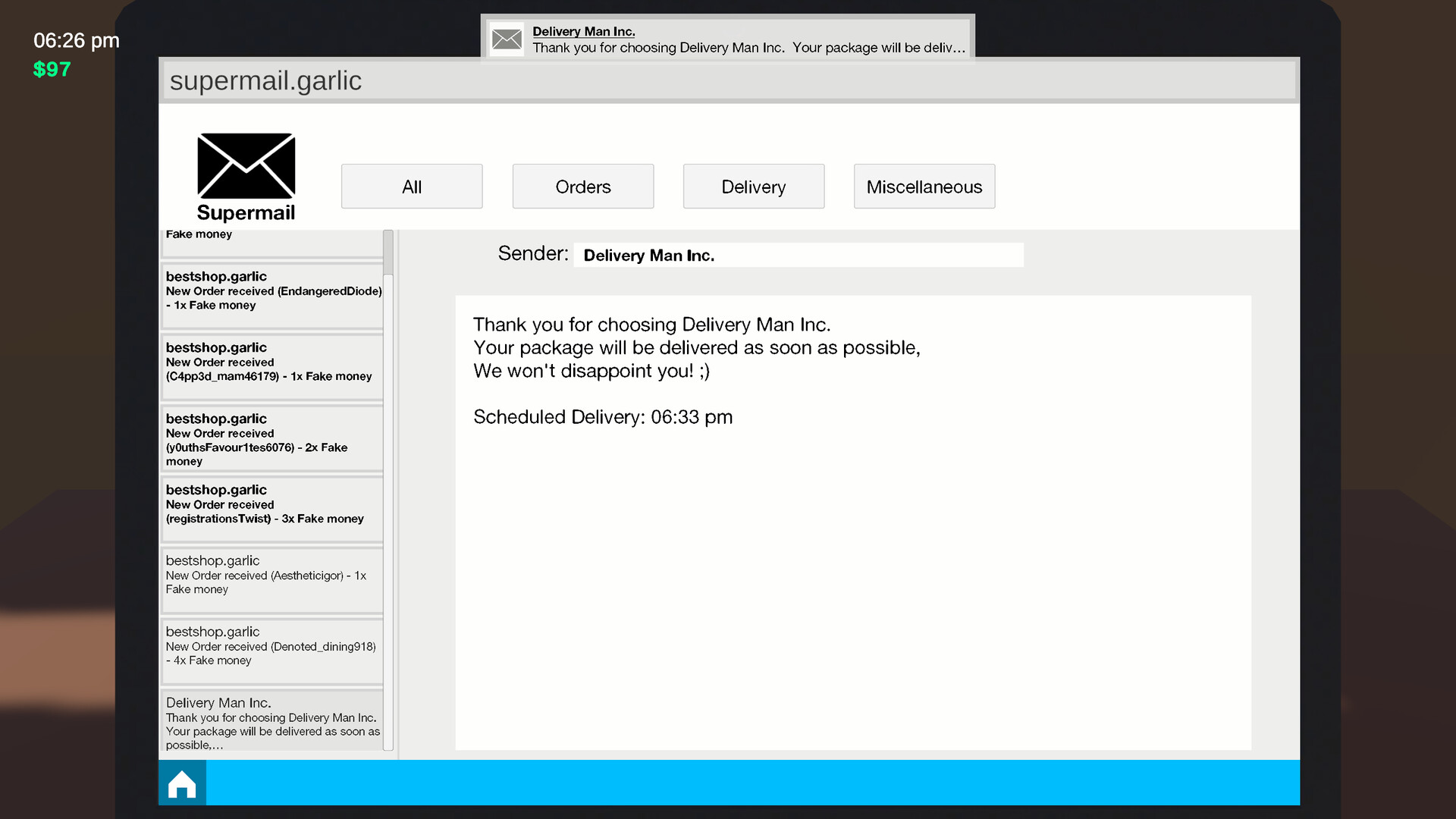1456x819 pixels.
Task: Open the Miscellaneous mail category
Action: [924, 187]
